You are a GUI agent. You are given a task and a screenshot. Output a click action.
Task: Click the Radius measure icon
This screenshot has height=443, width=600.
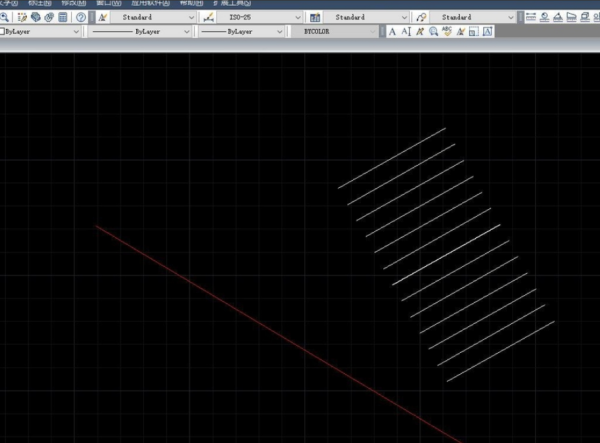(544, 17)
